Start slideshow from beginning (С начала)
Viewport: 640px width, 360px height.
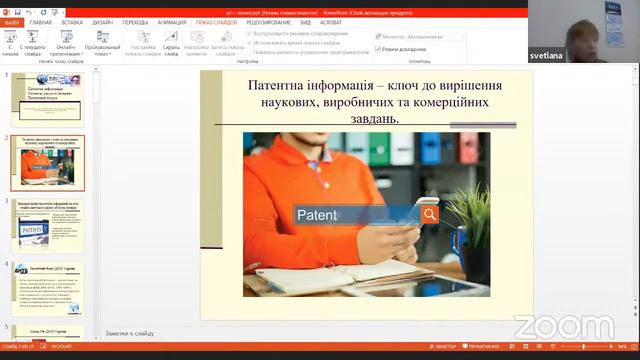10,43
